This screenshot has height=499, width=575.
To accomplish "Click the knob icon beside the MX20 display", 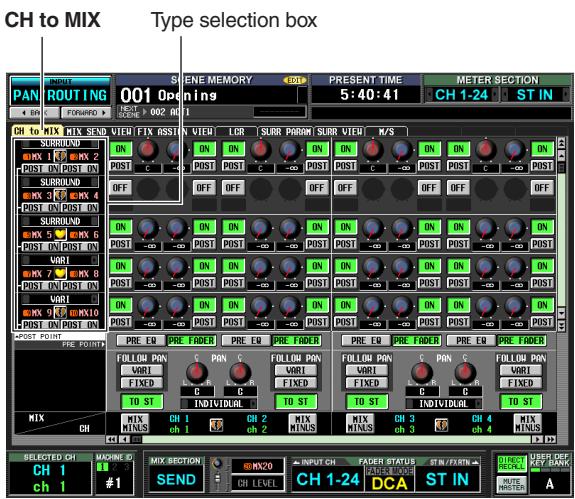I will [217, 464].
